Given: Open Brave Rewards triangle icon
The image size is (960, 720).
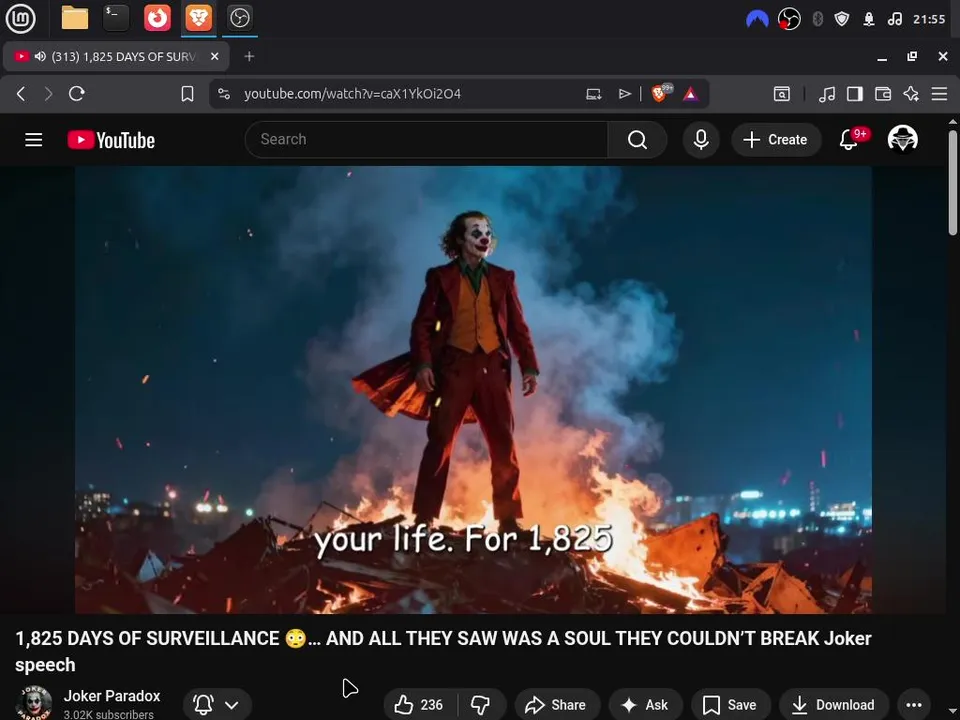Looking at the screenshot, I should tap(690, 94).
